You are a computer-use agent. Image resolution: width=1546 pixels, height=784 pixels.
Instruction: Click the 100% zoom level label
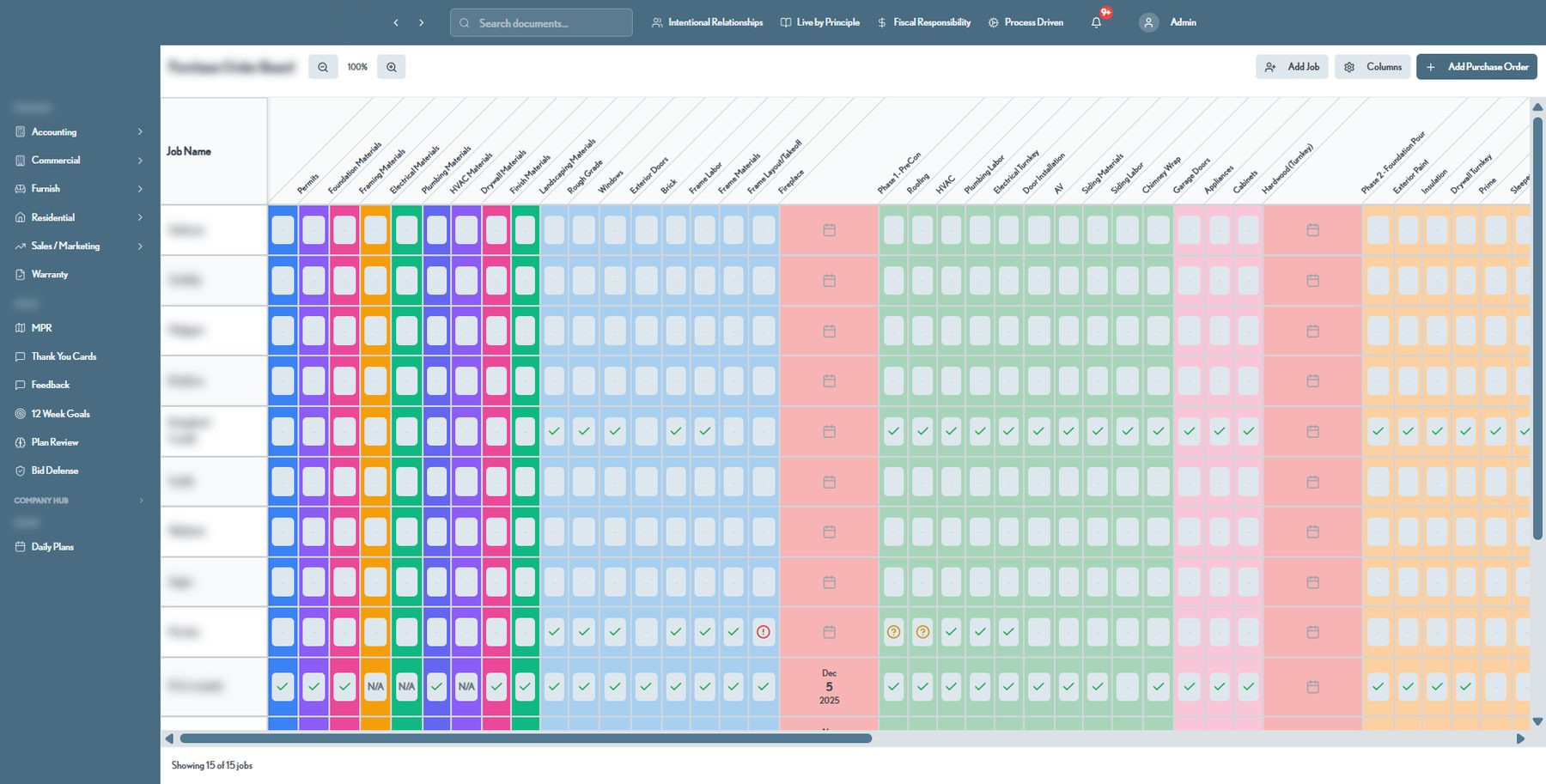tap(357, 67)
